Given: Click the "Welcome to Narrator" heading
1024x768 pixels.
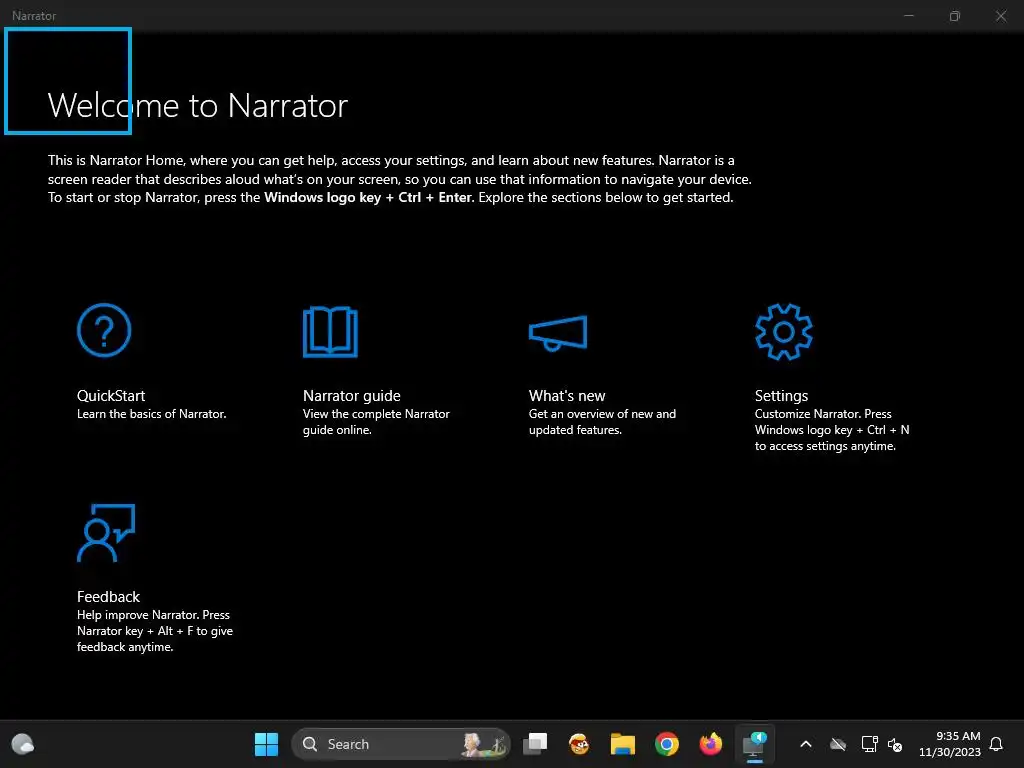Looking at the screenshot, I should (198, 106).
